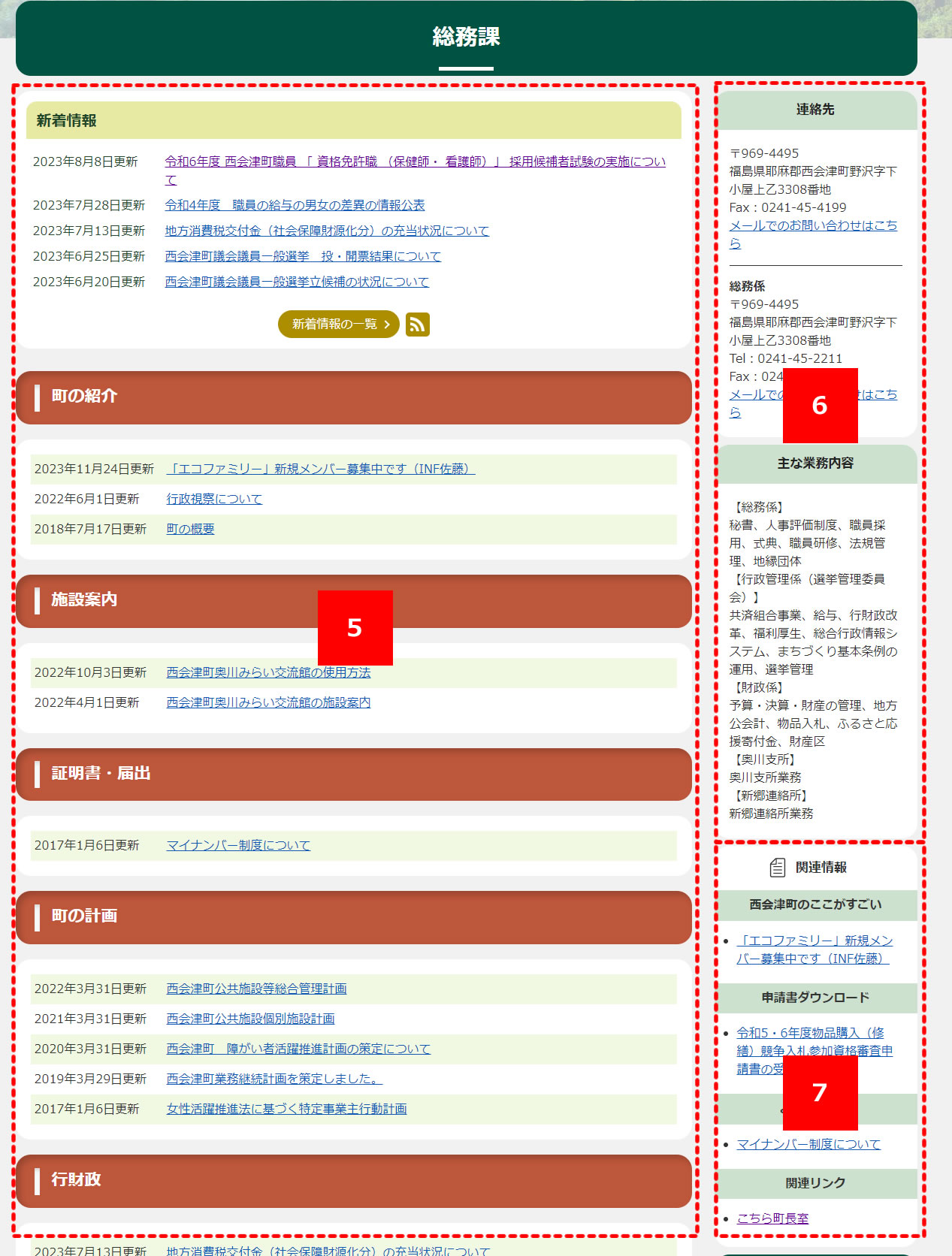
Task: Open 地方消費税交付金 link dated 2023年7月13日 in 新着情報
Action: (327, 231)
